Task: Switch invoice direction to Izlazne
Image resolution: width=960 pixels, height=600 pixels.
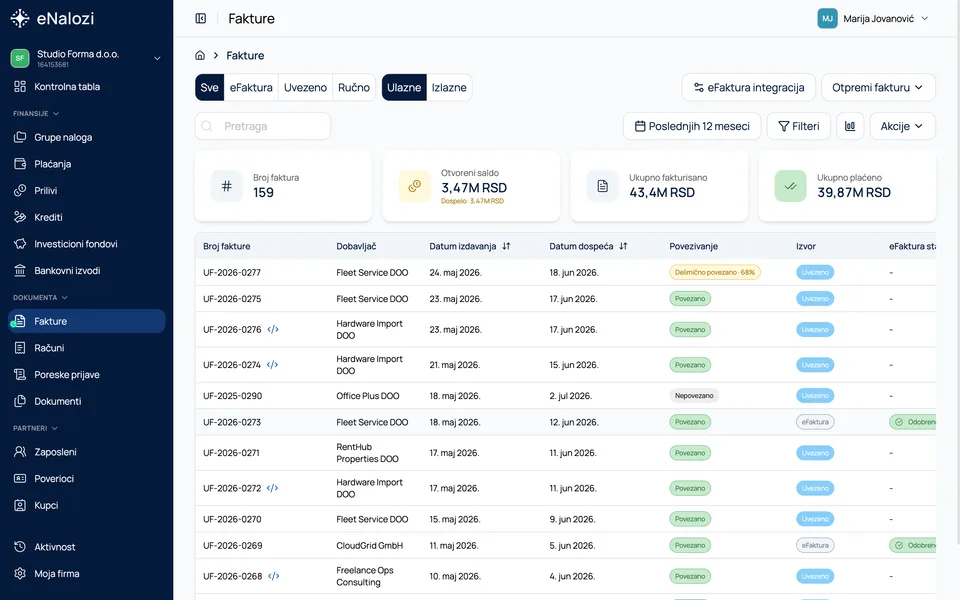Action: (x=449, y=88)
